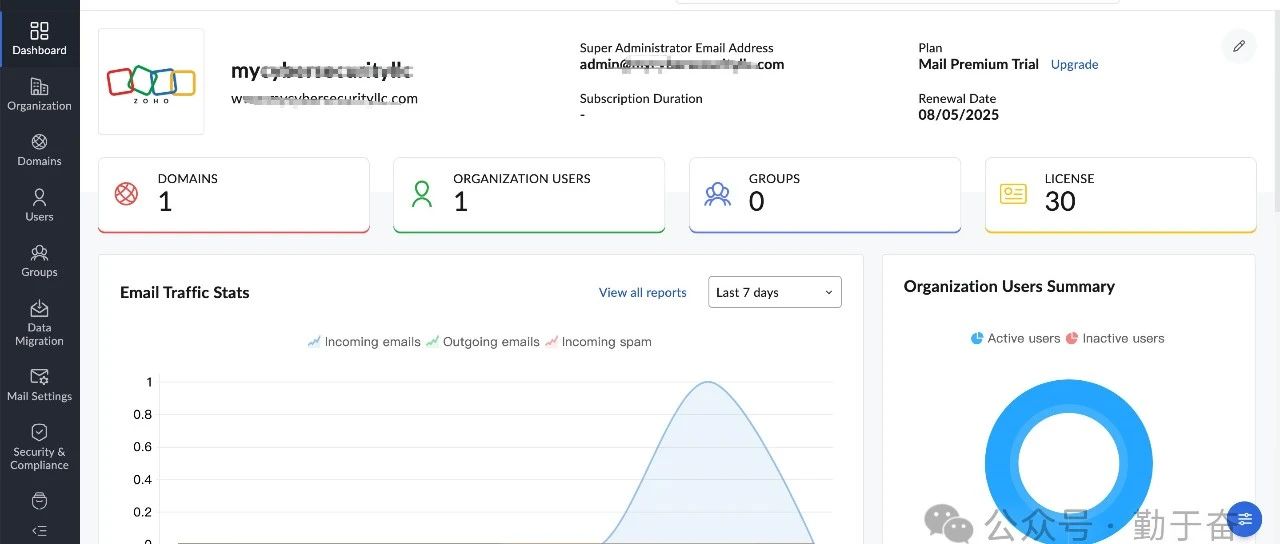The image size is (1280, 544).
Task: Click the green person Organization Users icon
Action: tap(422, 194)
